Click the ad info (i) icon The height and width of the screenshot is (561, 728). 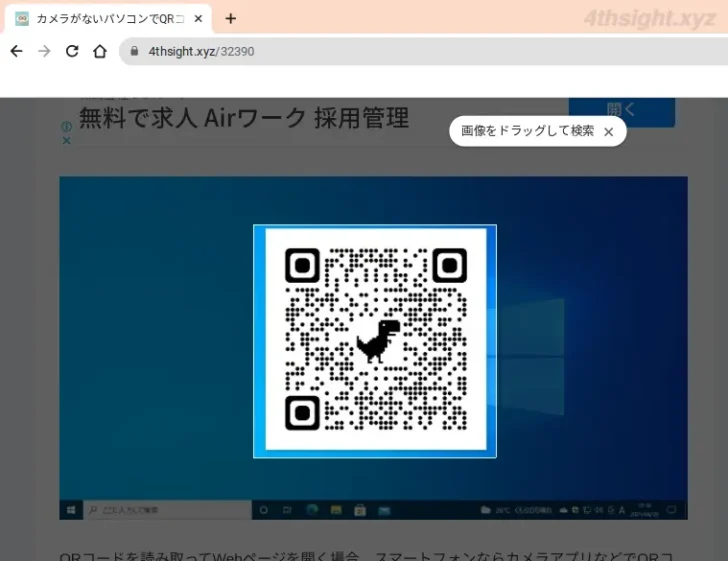pyautogui.click(x=66, y=126)
